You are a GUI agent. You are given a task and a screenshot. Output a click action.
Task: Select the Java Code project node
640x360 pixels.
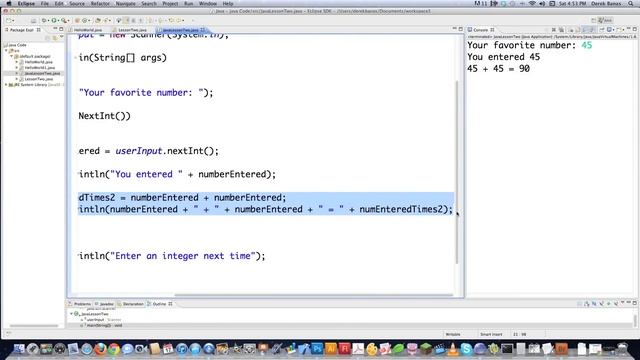(18, 45)
